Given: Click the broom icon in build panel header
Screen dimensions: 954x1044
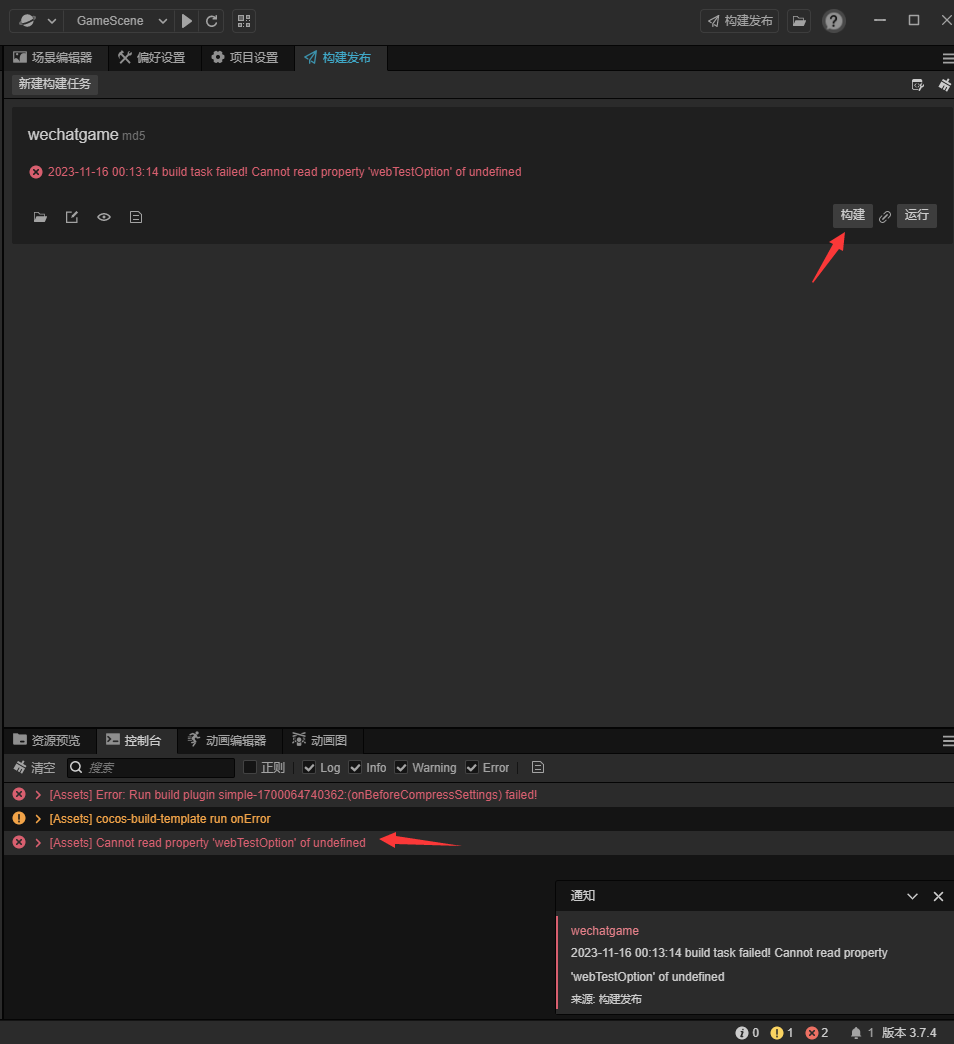Looking at the screenshot, I should click(x=945, y=85).
